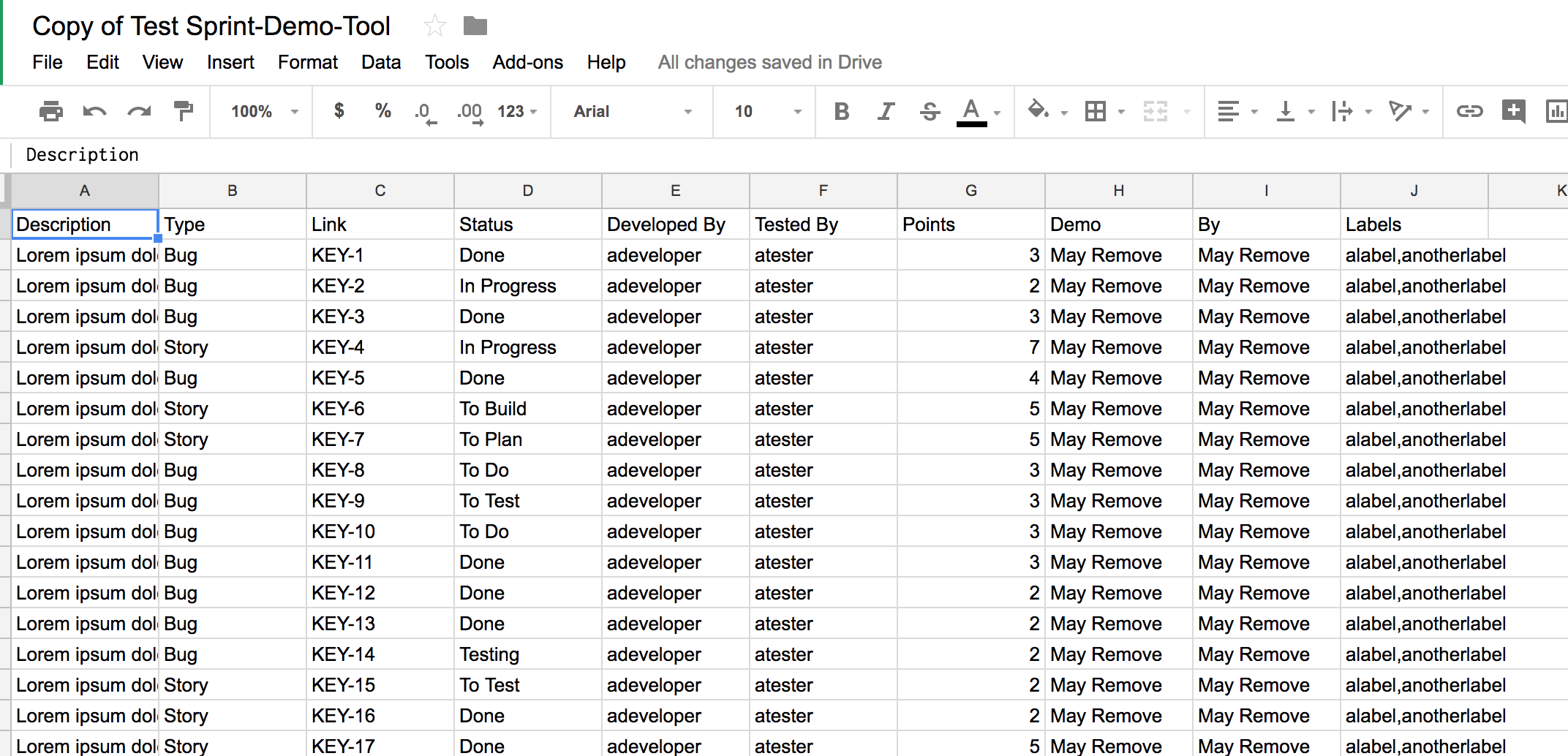The width and height of the screenshot is (1568, 756).
Task: Select the Paint format tool
Action: (x=183, y=111)
